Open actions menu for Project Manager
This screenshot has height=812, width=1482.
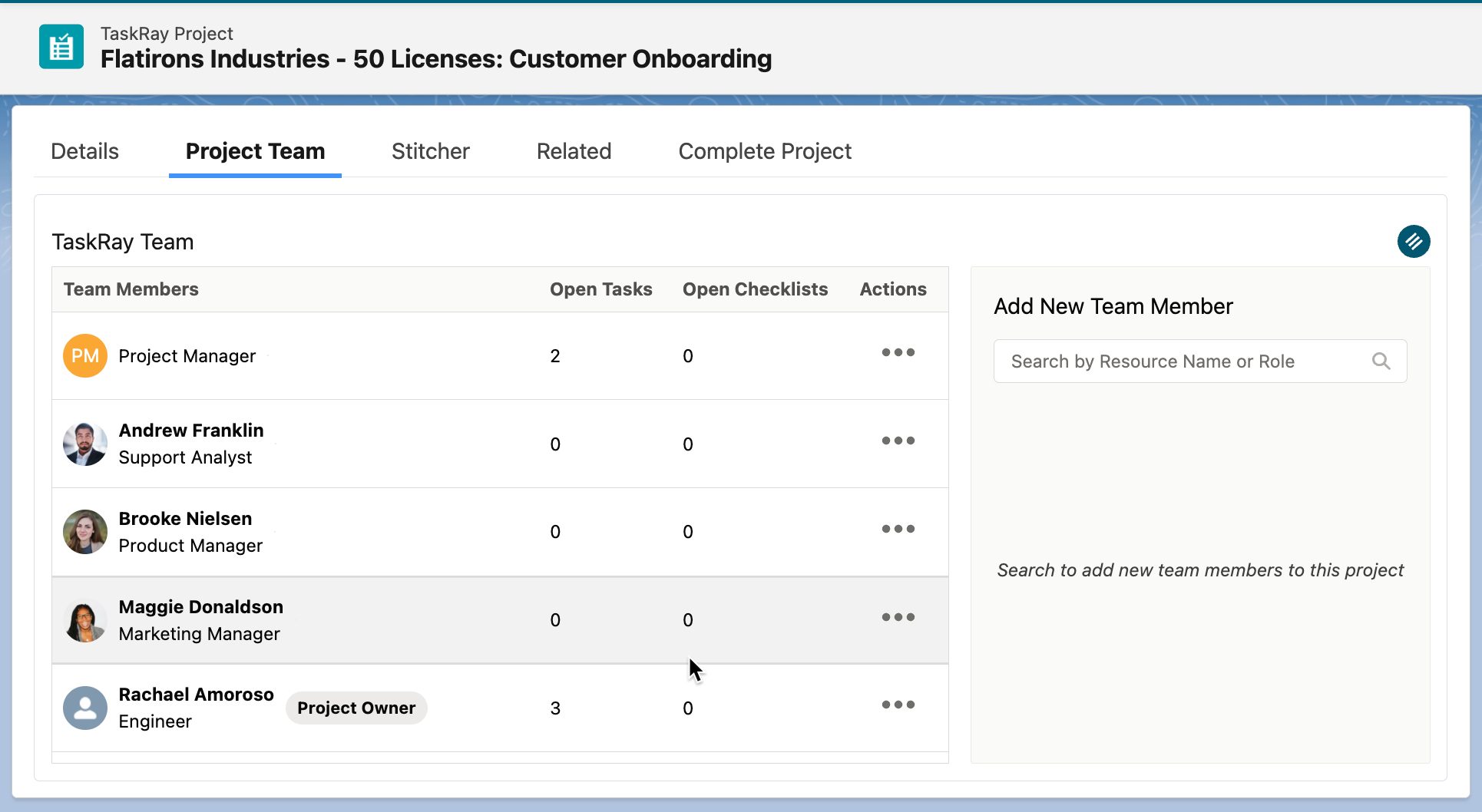tap(898, 353)
